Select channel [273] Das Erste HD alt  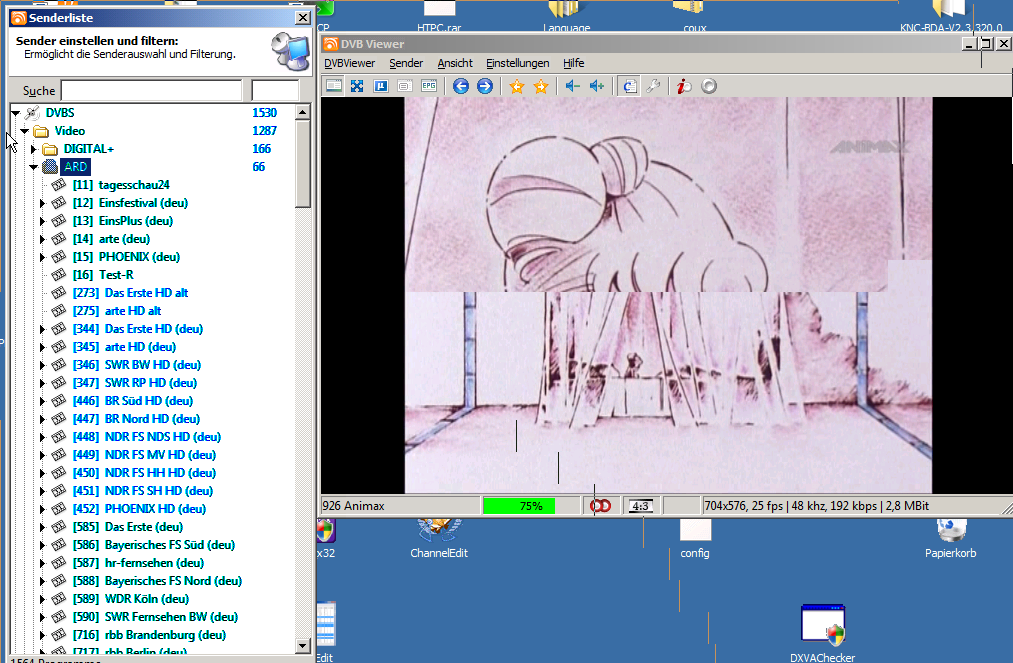click(x=130, y=293)
